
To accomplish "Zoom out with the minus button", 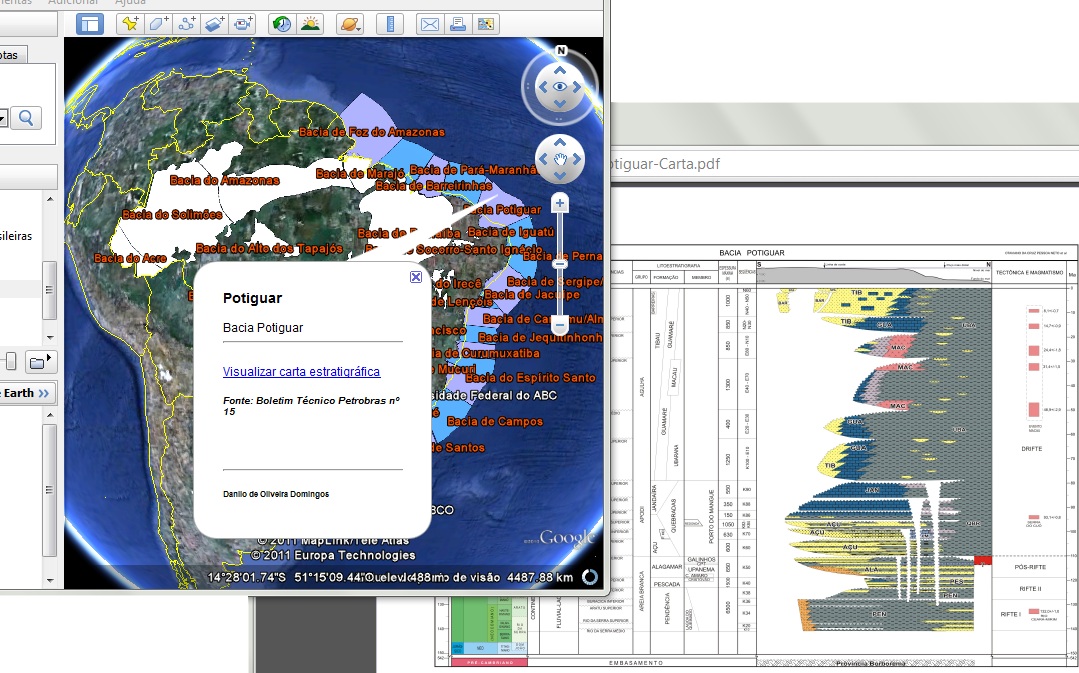I will (560, 325).
